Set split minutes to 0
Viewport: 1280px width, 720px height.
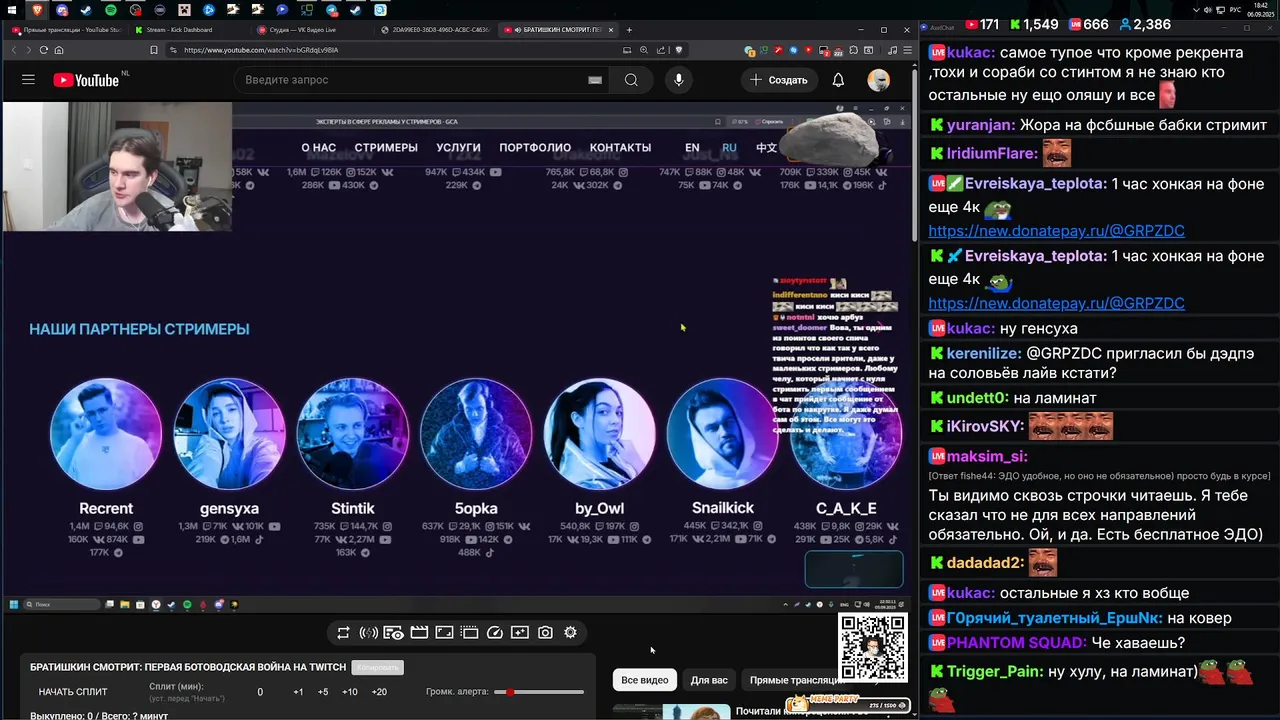[260, 692]
